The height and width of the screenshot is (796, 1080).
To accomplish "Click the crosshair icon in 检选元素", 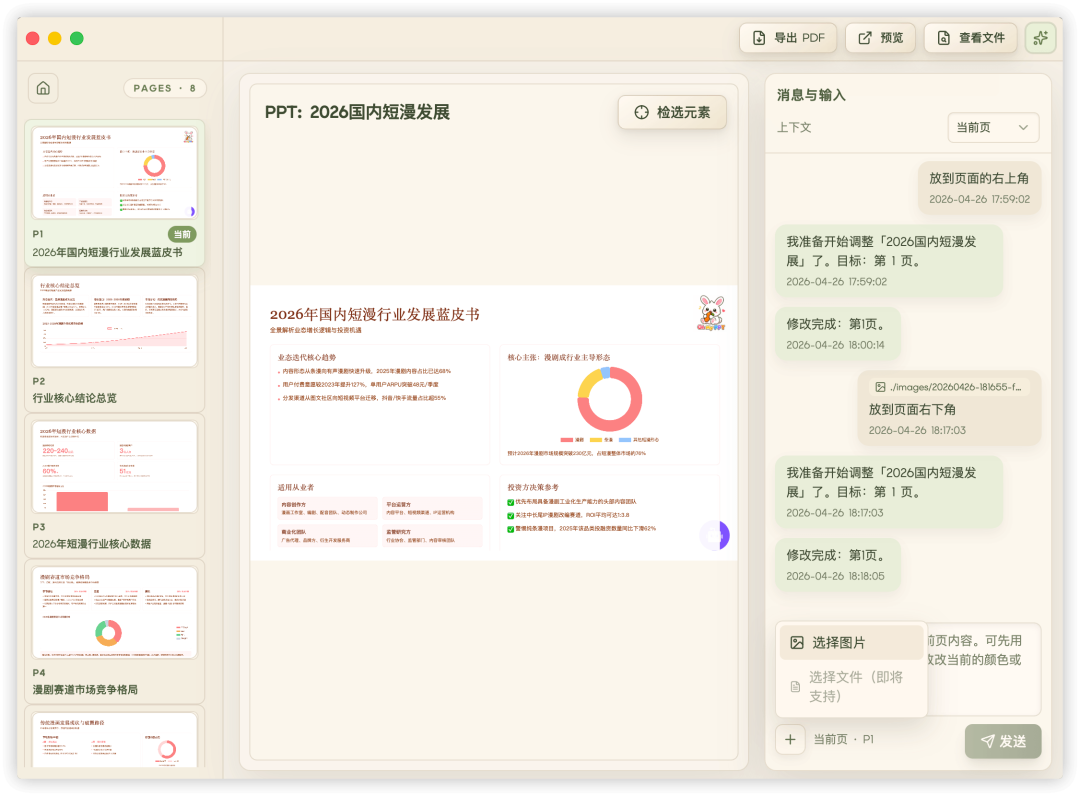I will point(641,112).
